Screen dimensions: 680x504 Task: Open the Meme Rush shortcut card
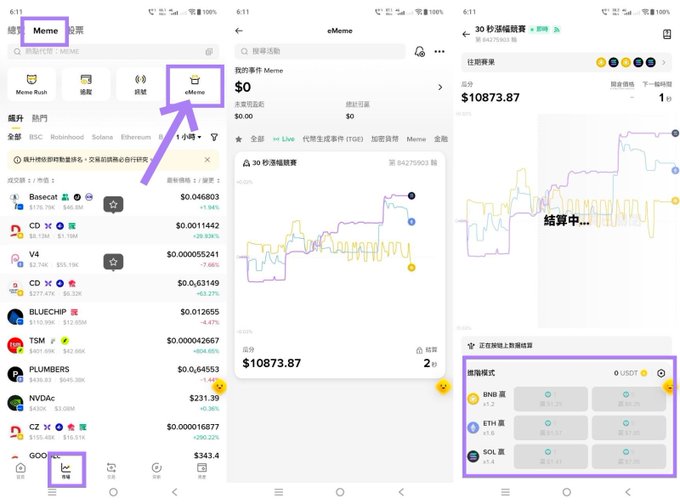pos(31,84)
